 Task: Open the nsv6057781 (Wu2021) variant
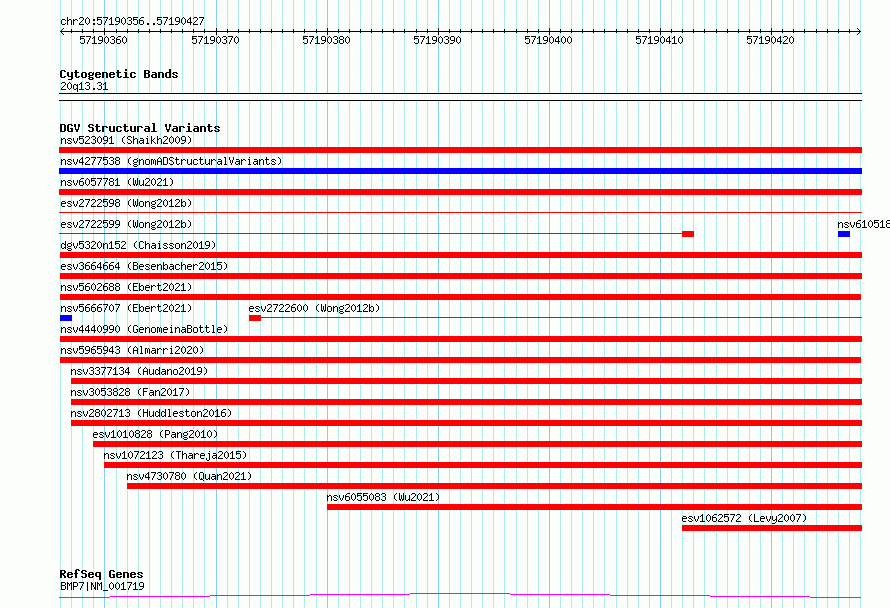pos(460,192)
